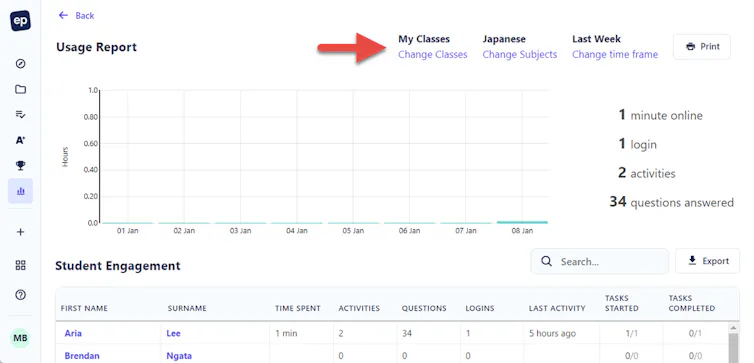Open the MB profile avatar
Screen dimensions: 754x363
(20, 338)
